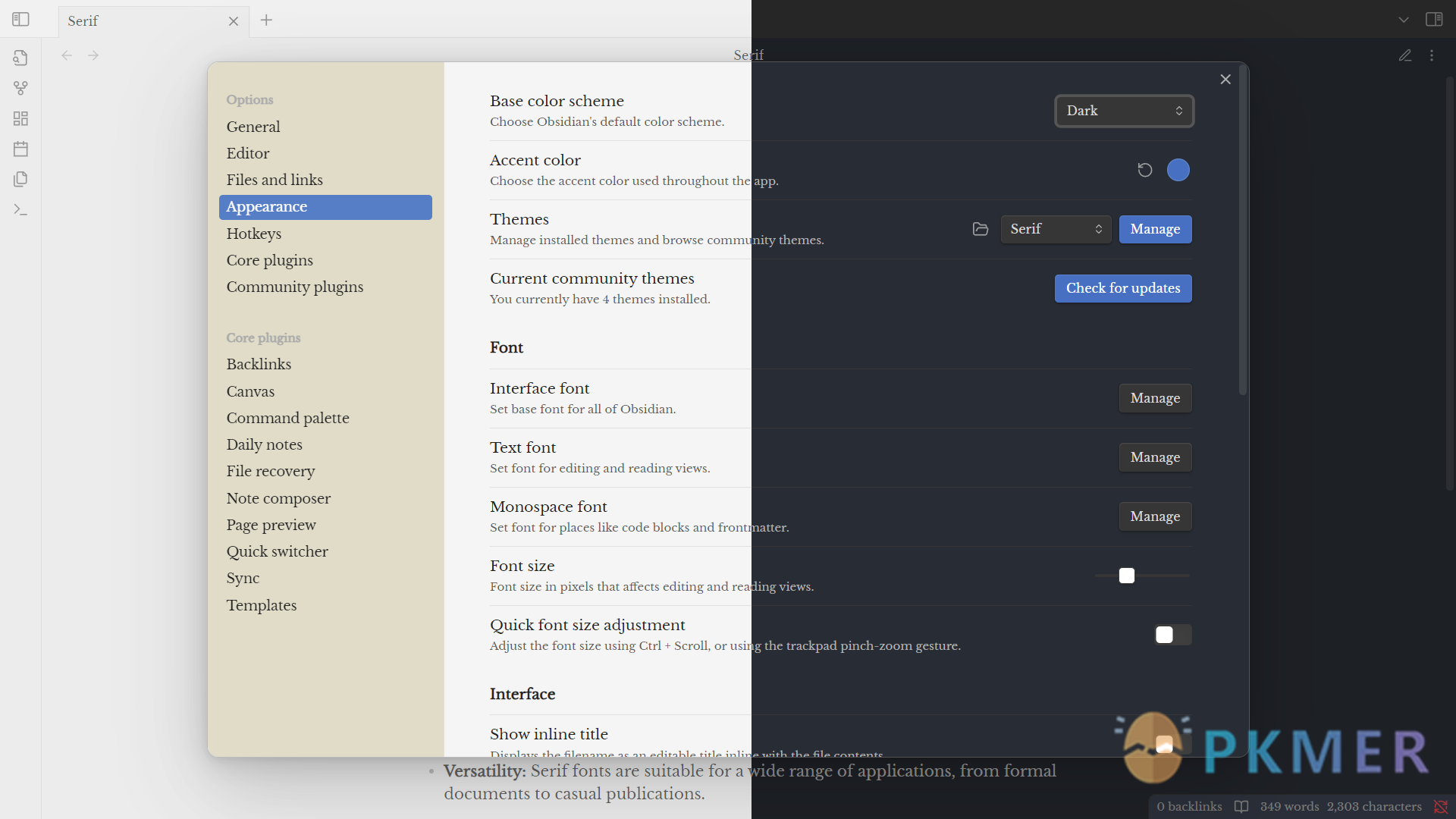
Task: Click sync disabled status icon
Action: [1441, 807]
